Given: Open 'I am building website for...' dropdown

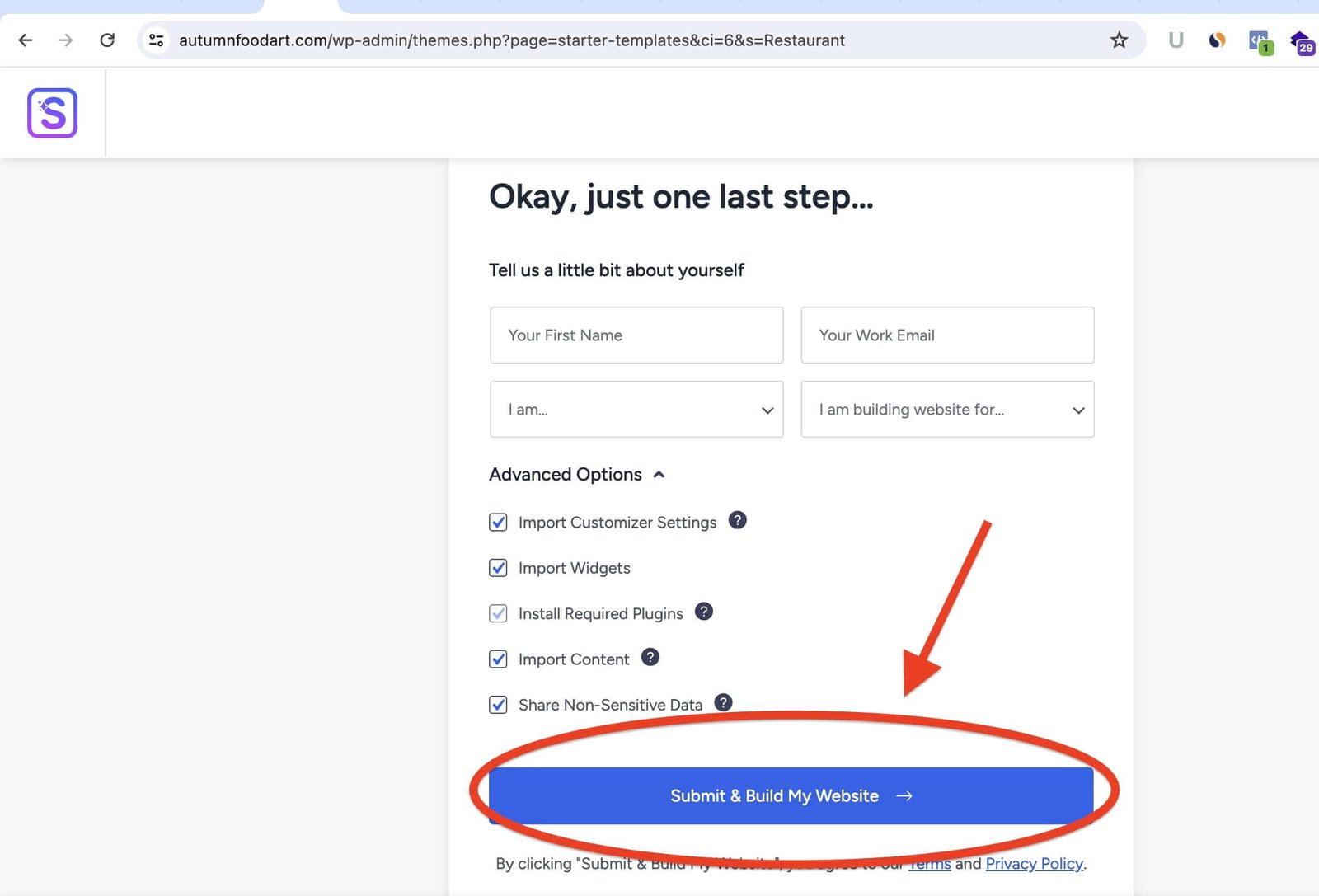Looking at the screenshot, I should pos(947,409).
